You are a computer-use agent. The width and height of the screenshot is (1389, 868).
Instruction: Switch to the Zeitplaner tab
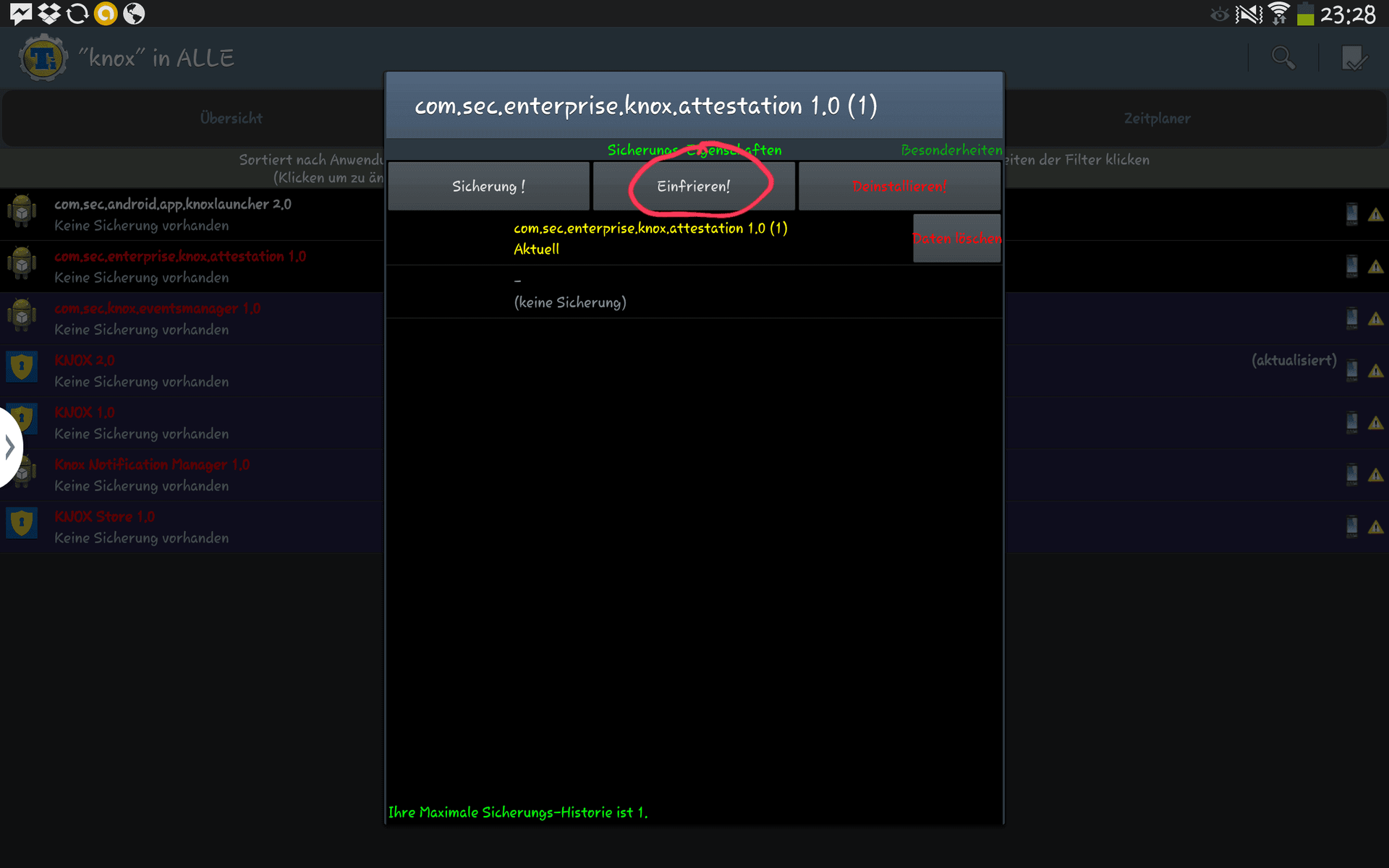point(1157,118)
